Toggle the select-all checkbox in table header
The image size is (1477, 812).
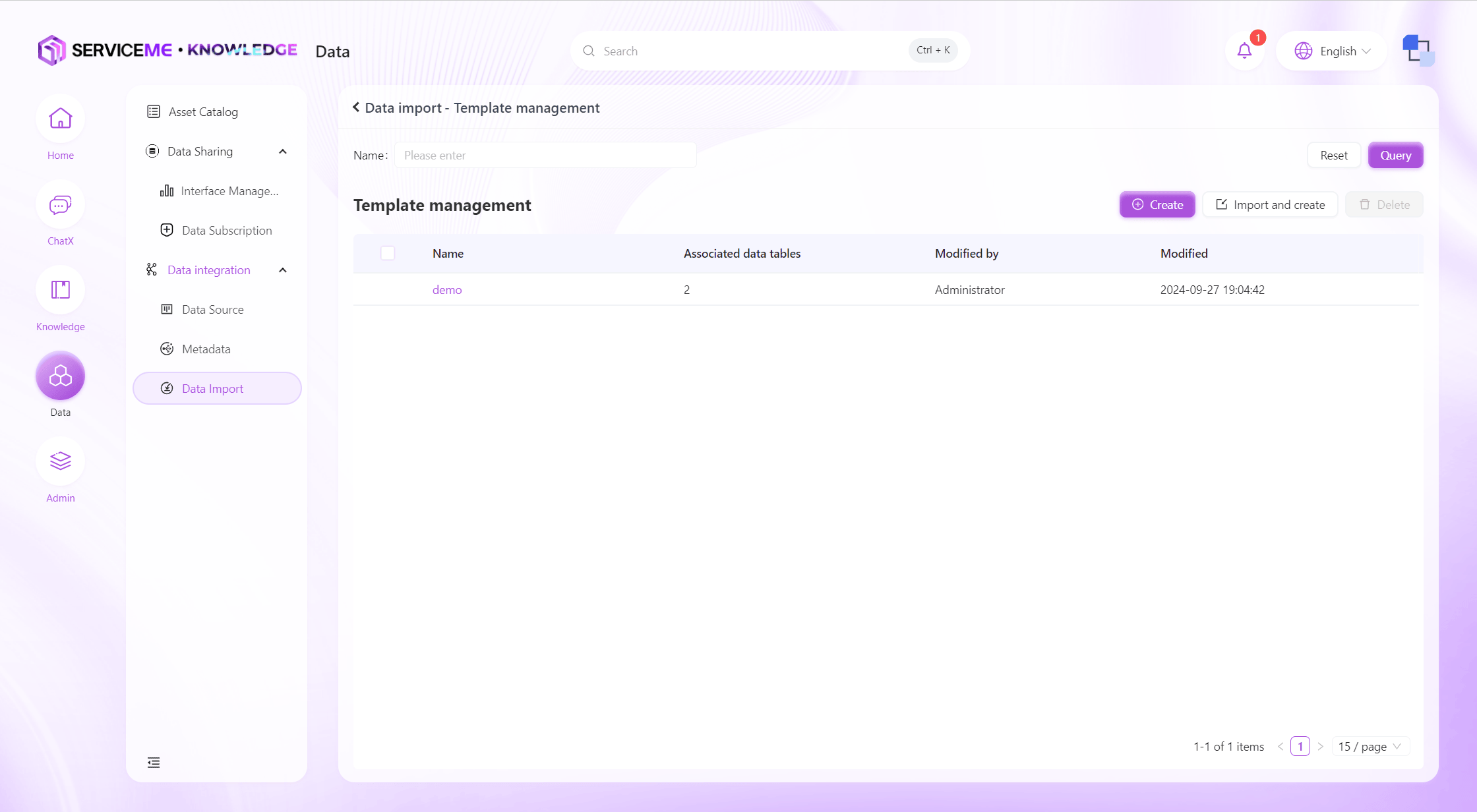coord(388,253)
